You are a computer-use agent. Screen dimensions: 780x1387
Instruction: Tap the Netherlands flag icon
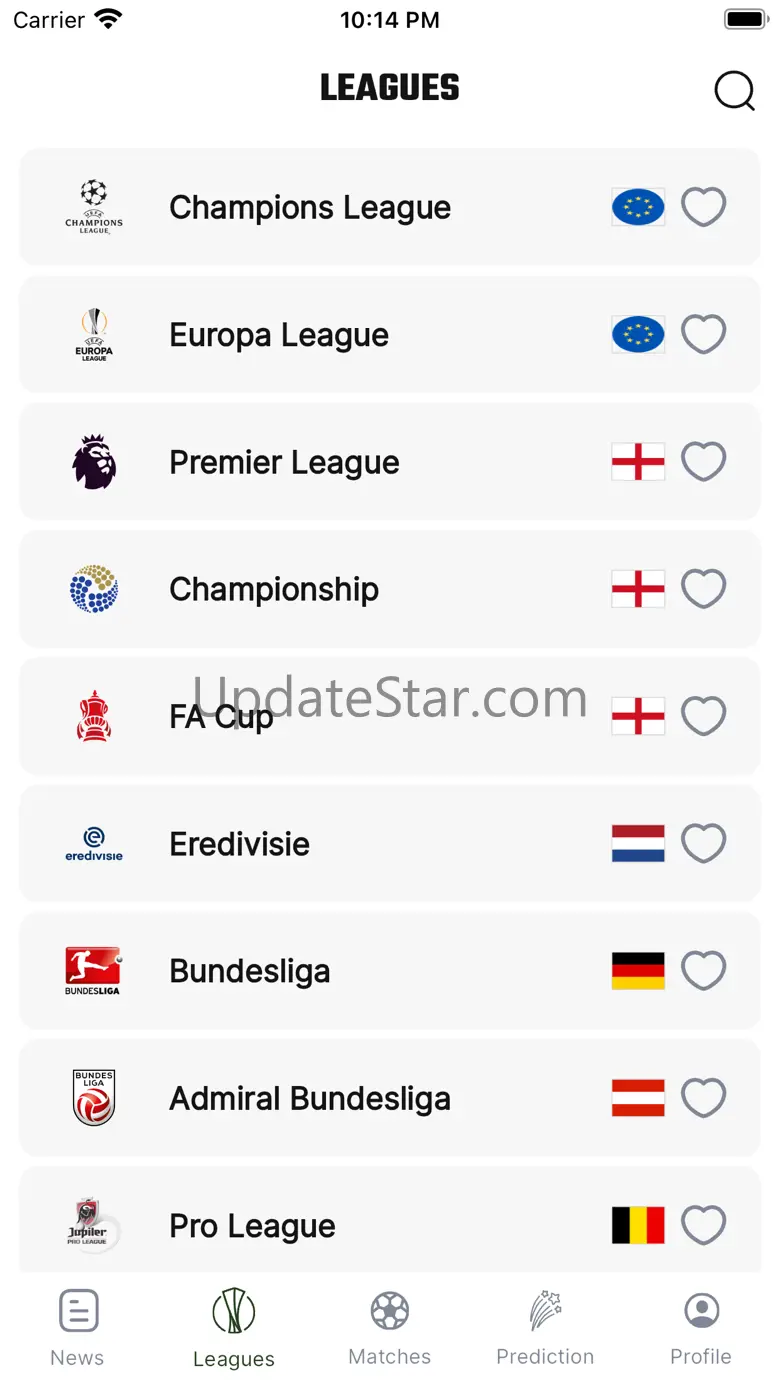tap(638, 844)
